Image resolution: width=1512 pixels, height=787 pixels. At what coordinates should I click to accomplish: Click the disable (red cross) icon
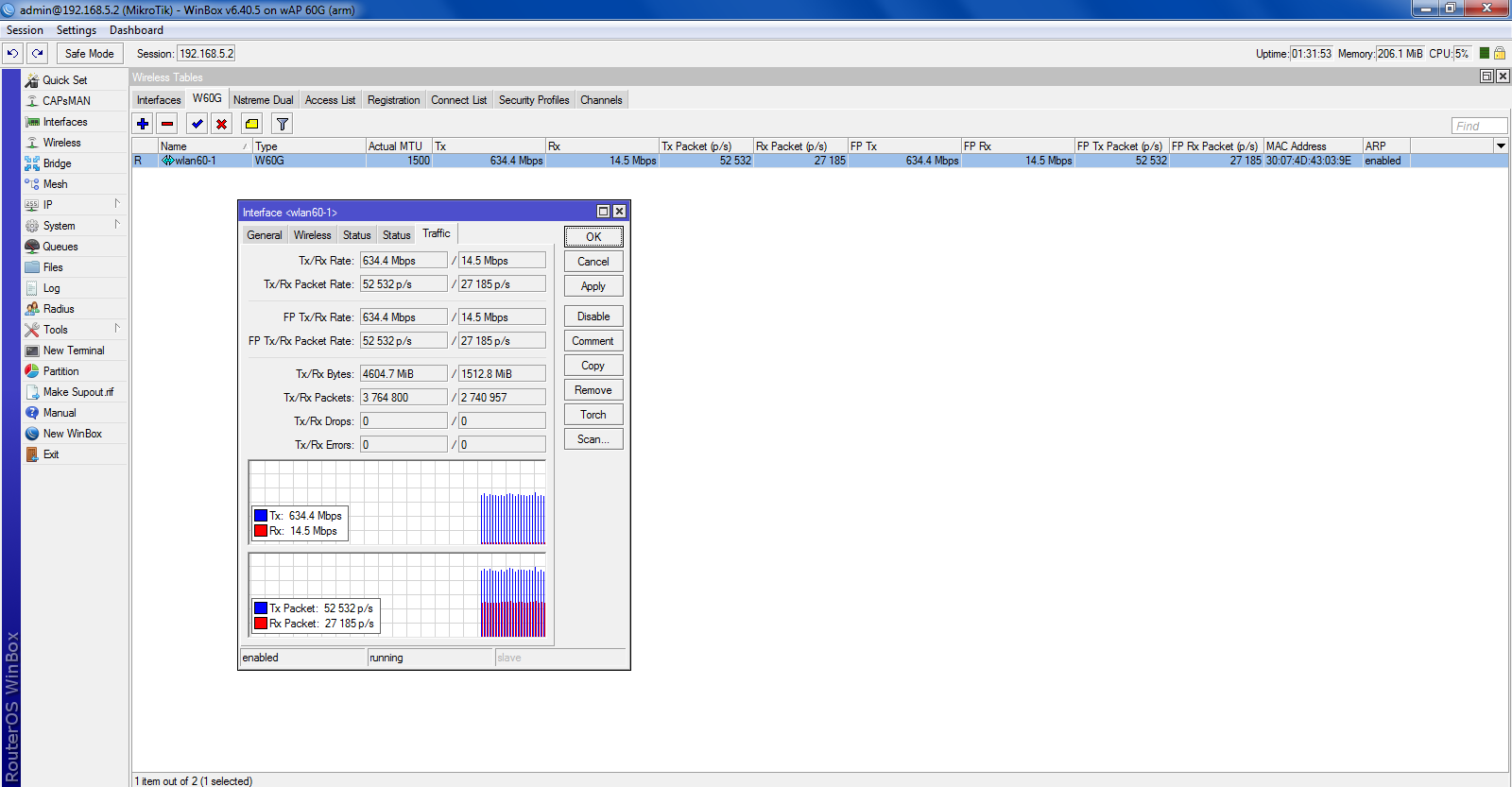221,124
